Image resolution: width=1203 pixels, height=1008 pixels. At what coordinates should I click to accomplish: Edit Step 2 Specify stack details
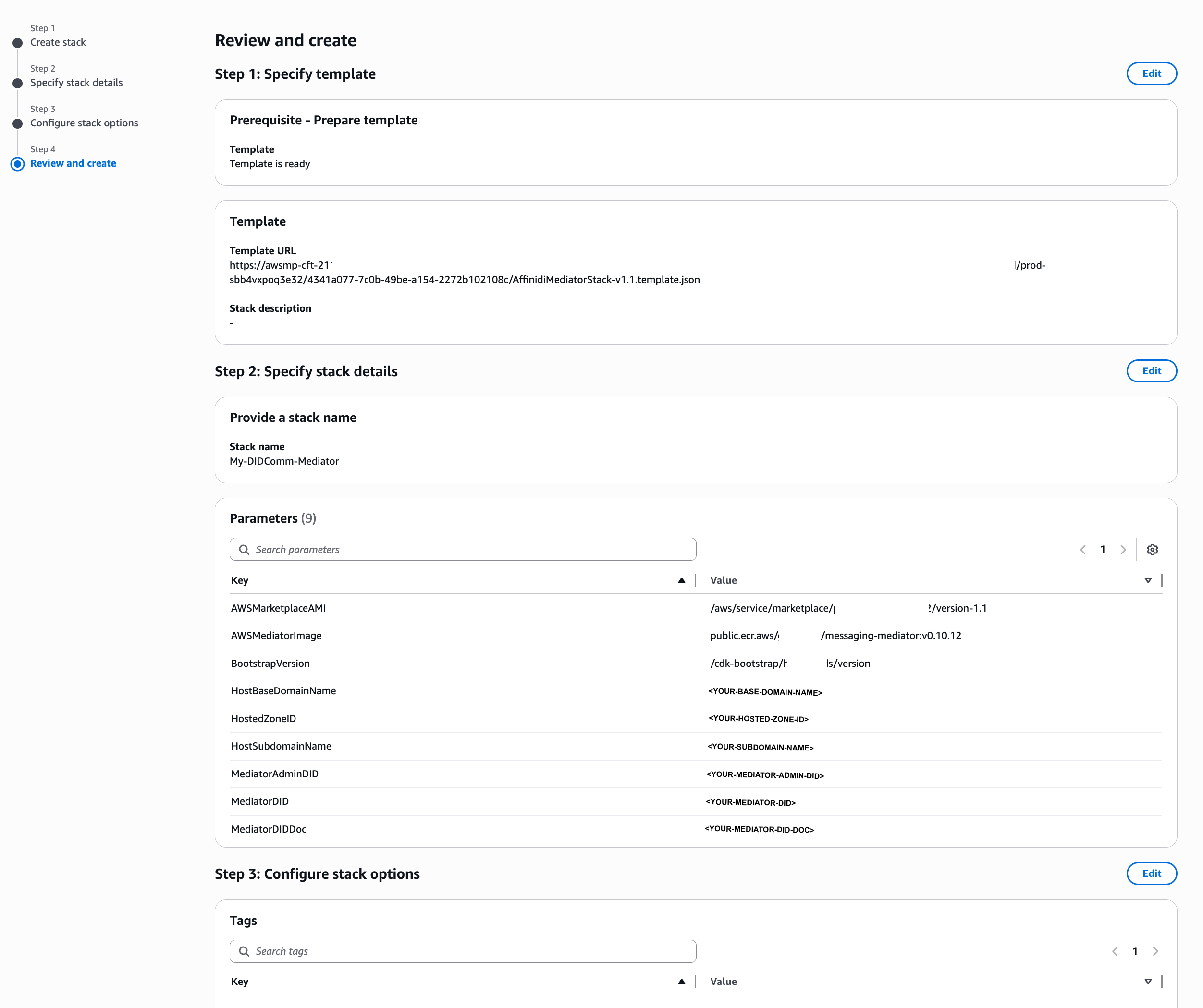1151,370
